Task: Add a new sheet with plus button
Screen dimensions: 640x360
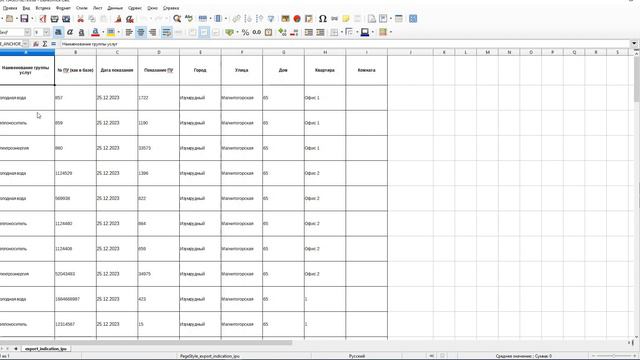Action: (x=16, y=349)
